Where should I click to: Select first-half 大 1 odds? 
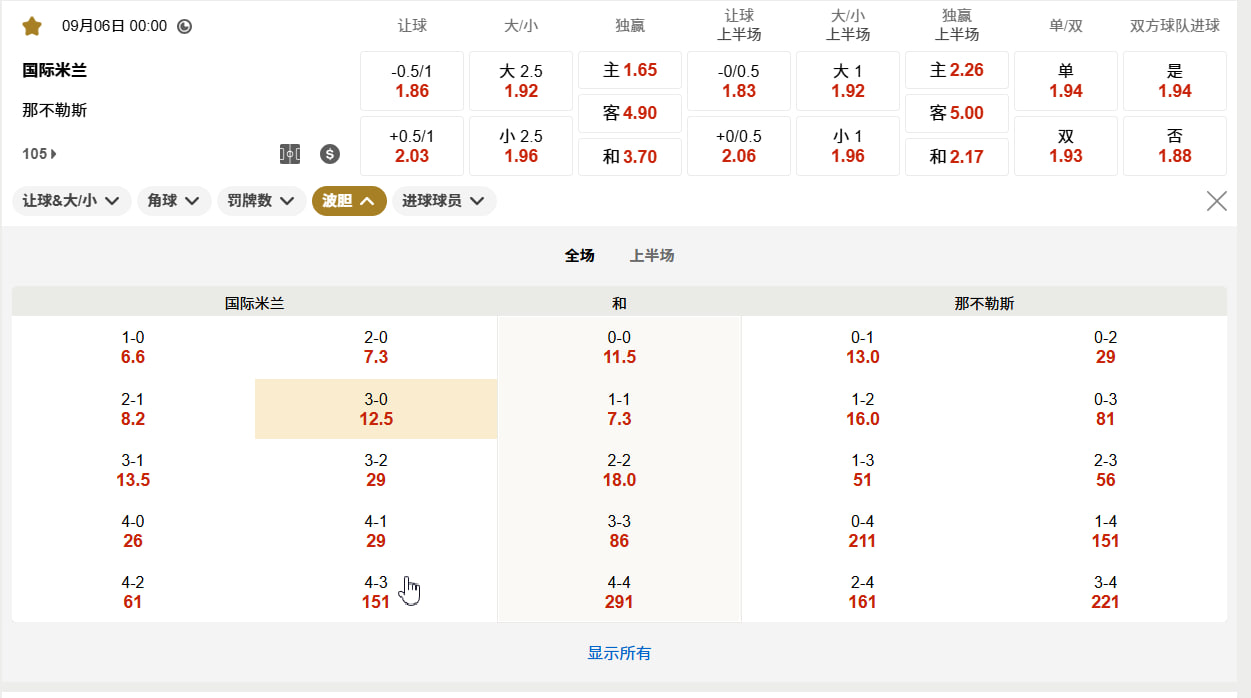(x=848, y=81)
